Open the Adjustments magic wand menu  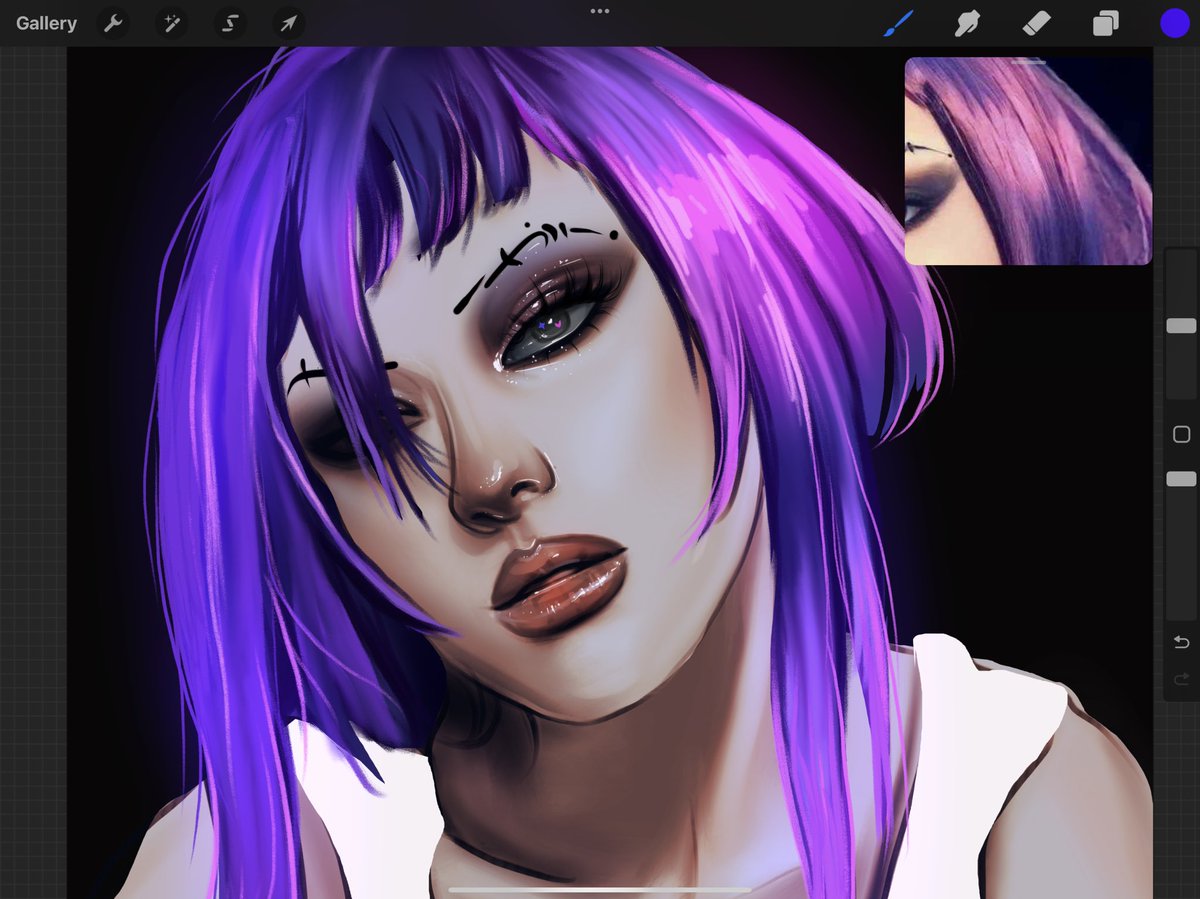coord(172,23)
